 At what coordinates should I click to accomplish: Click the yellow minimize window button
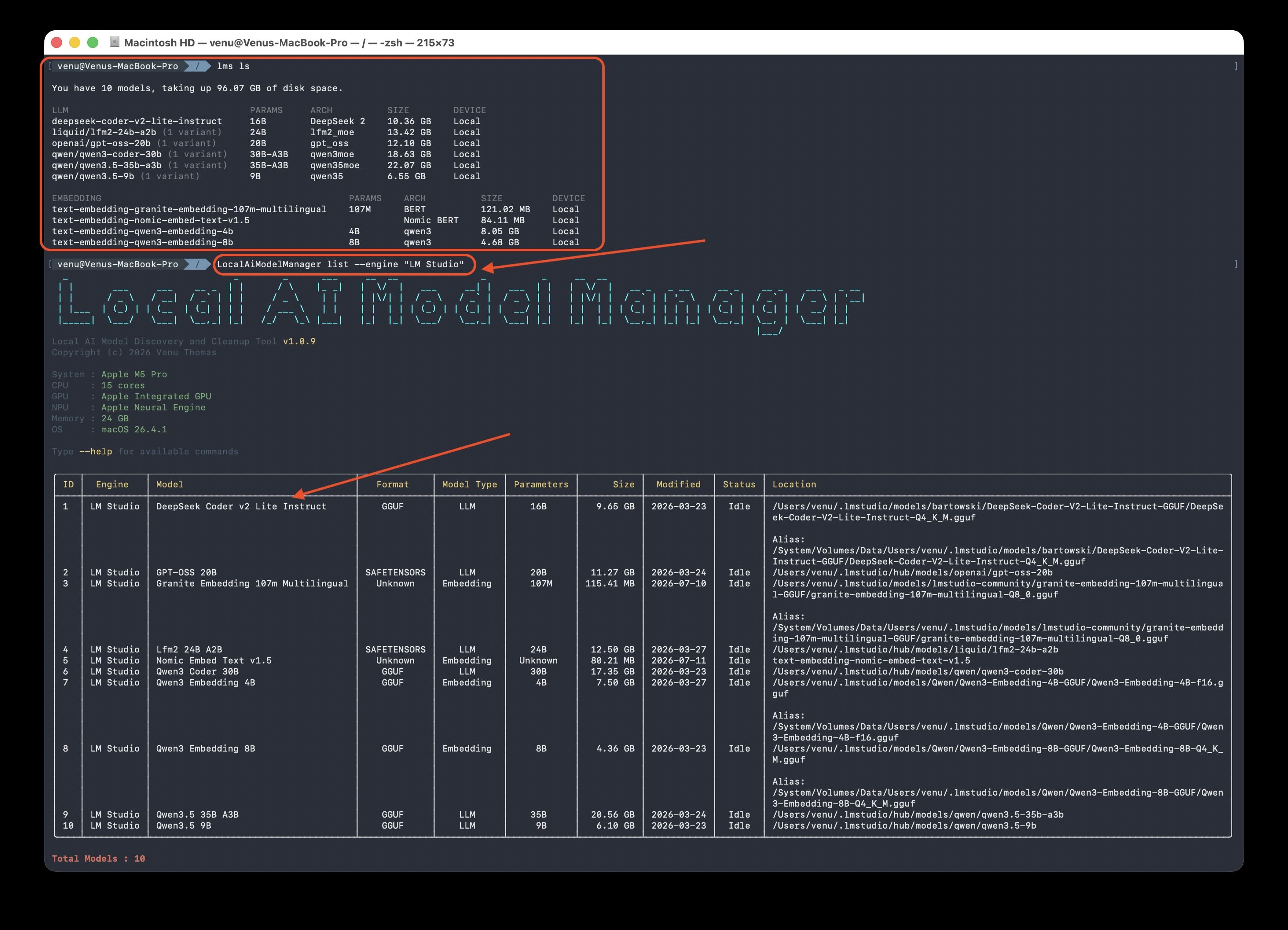tap(74, 42)
